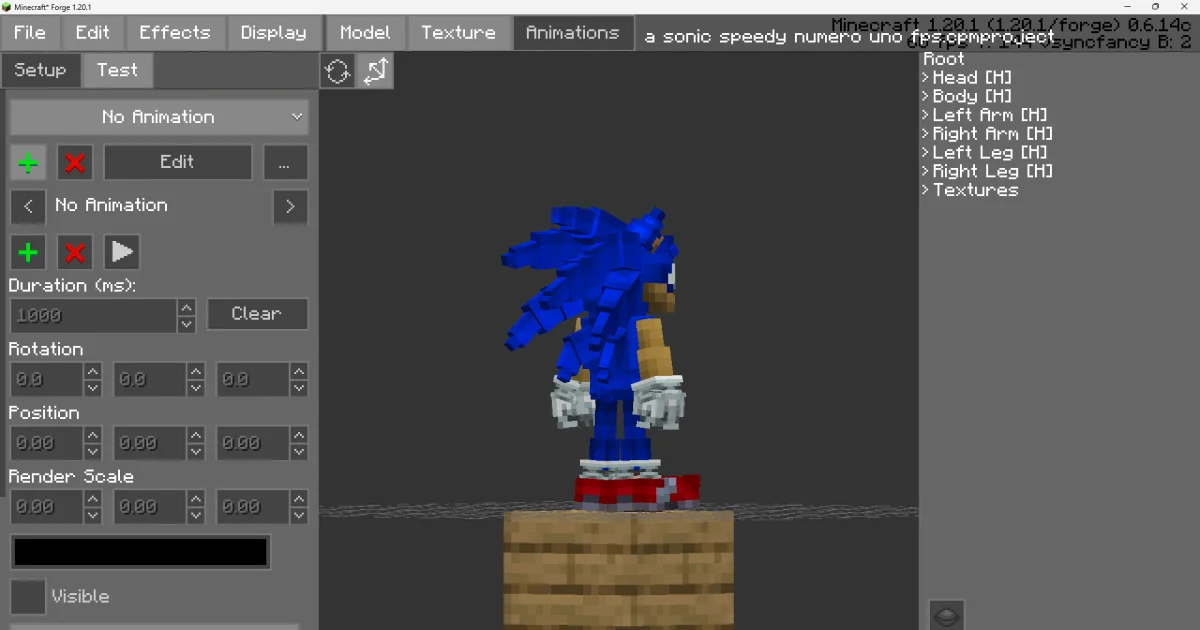Image resolution: width=1200 pixels, height=630 pixels.
Task: Expand the Left Leg tree node
Action: click(927, 153)
